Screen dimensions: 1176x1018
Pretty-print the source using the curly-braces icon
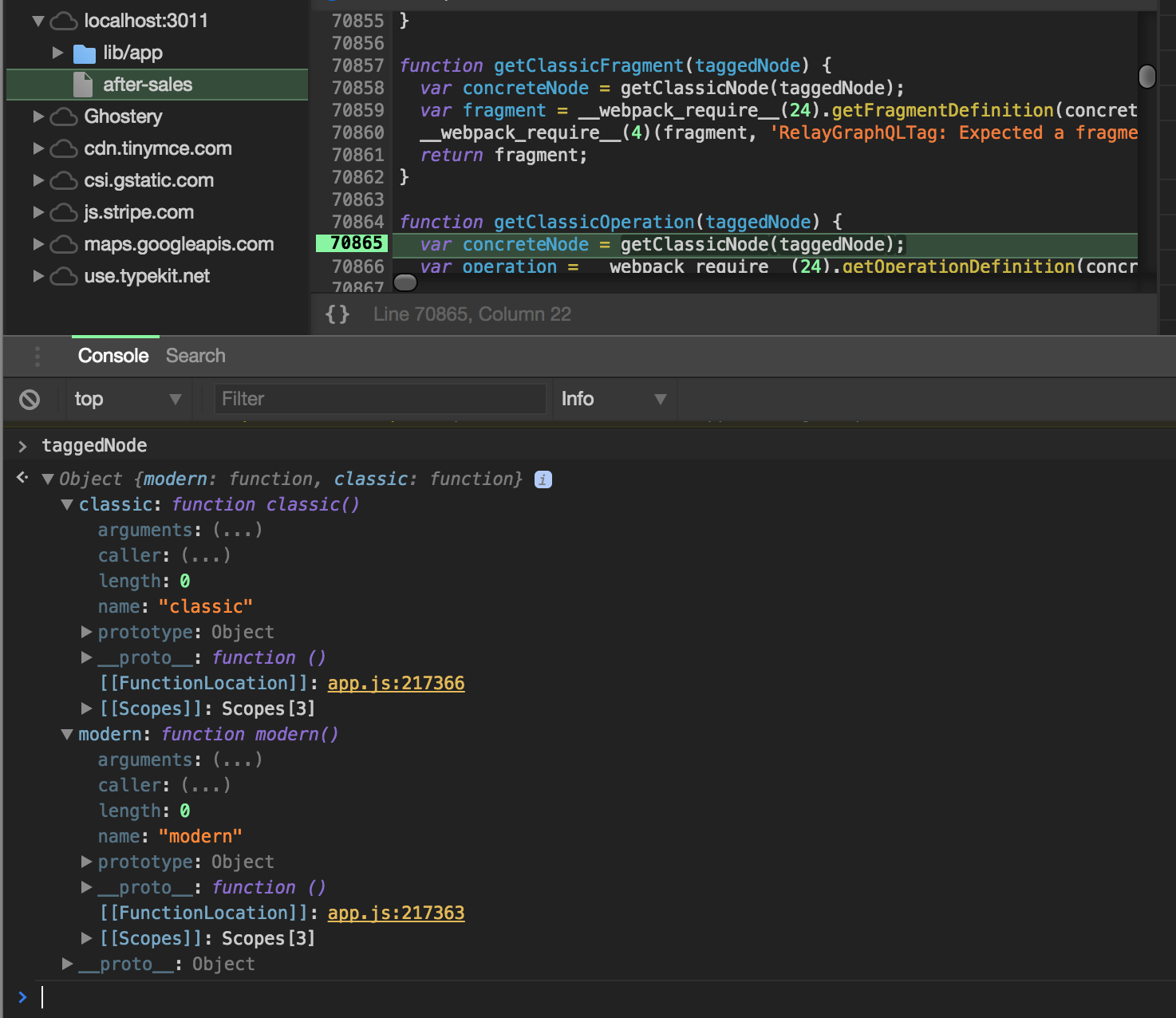point(337,314)
